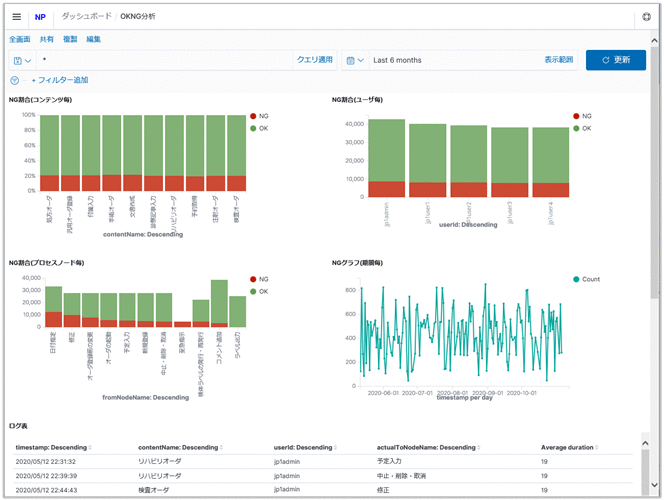The height and width of the screenshot is (500, 664).
Task: Open the saved query menu
Action: click(21, 60)
